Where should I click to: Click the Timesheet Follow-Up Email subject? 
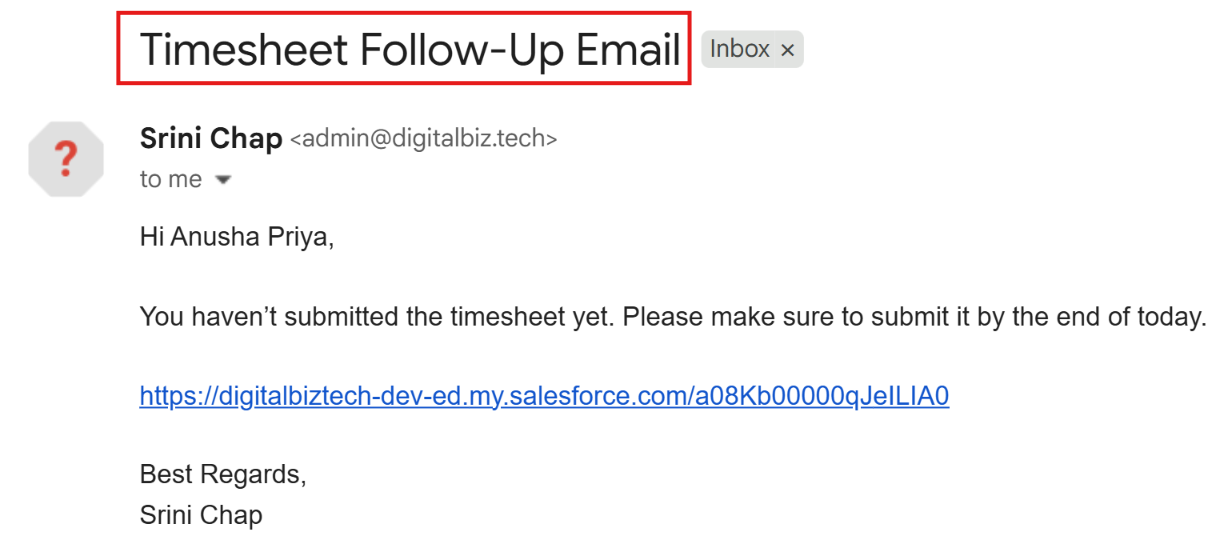(410, 49)
